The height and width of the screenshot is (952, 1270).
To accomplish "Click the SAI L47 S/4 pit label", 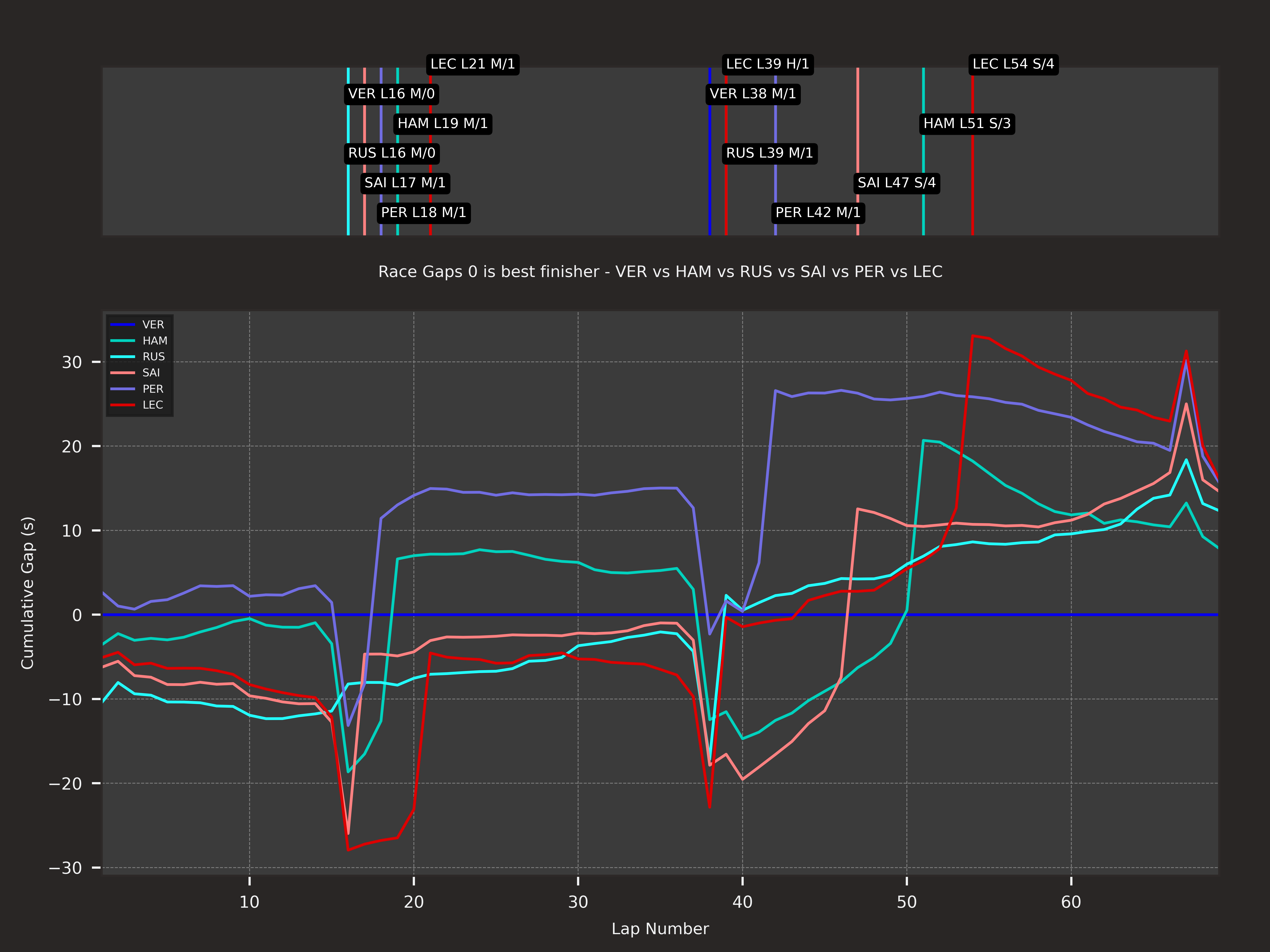I will coord(896,183).
